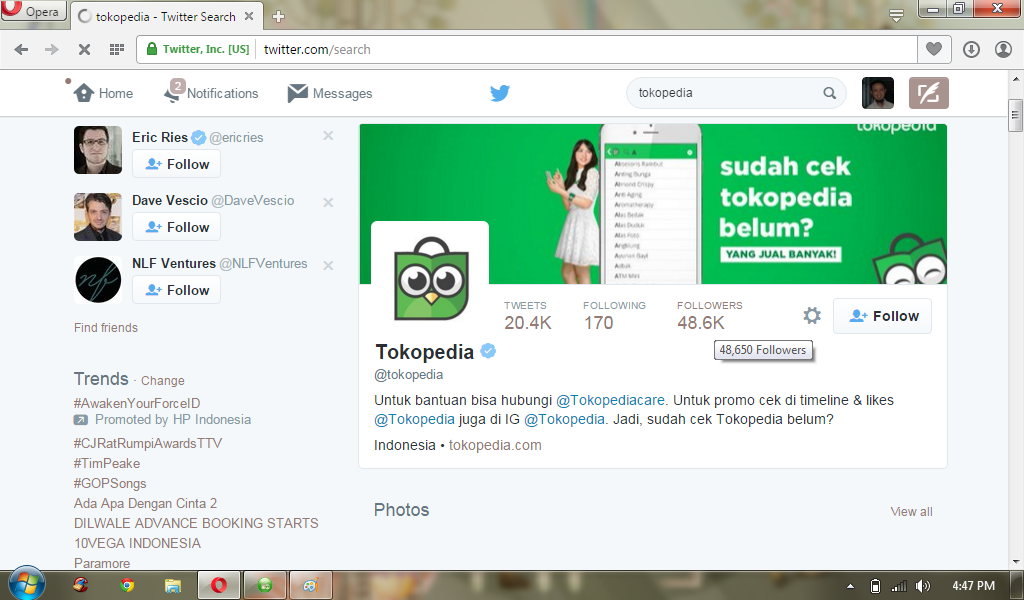Open a new tab with plus button
Image resolution: width=1024 pixels, height=600 pixels.
278,16
